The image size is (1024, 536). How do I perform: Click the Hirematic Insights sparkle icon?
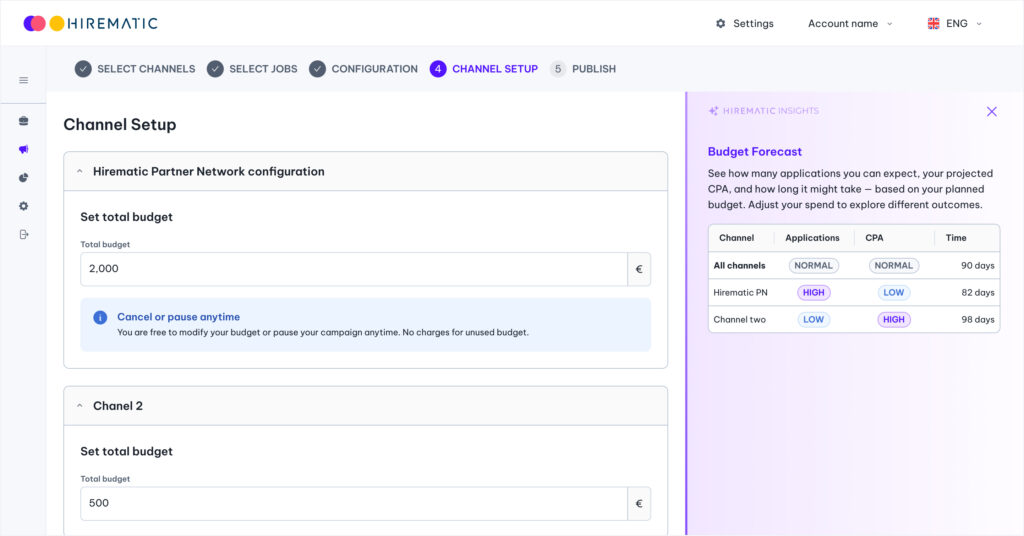[x=713, y=111]
